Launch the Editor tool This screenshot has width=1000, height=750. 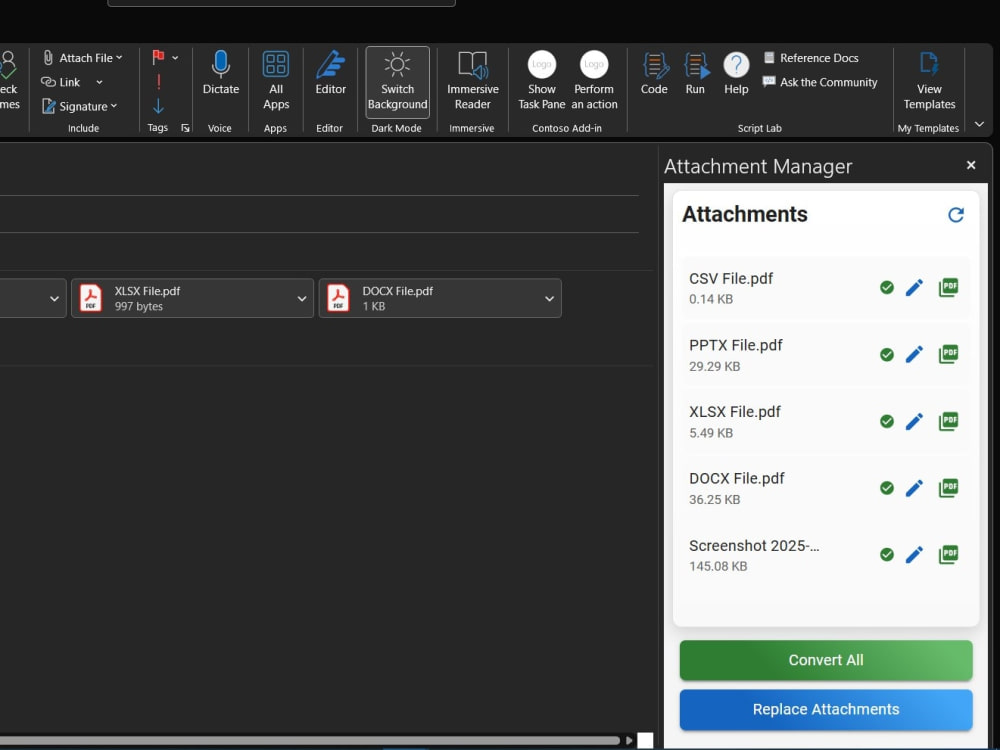tap(330, 73)
